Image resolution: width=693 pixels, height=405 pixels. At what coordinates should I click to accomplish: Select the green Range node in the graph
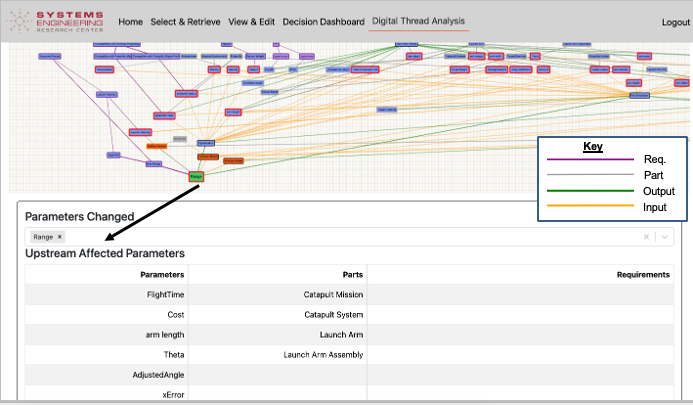tap(197, 176)
